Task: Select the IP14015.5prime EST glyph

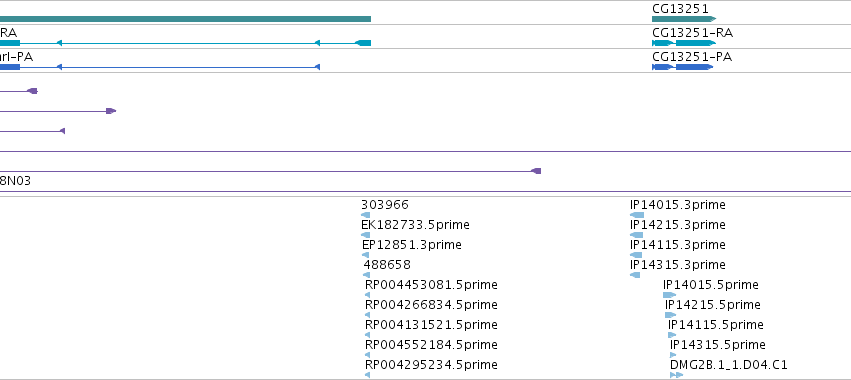Action: pyautogui.click(x=670, y=295)
